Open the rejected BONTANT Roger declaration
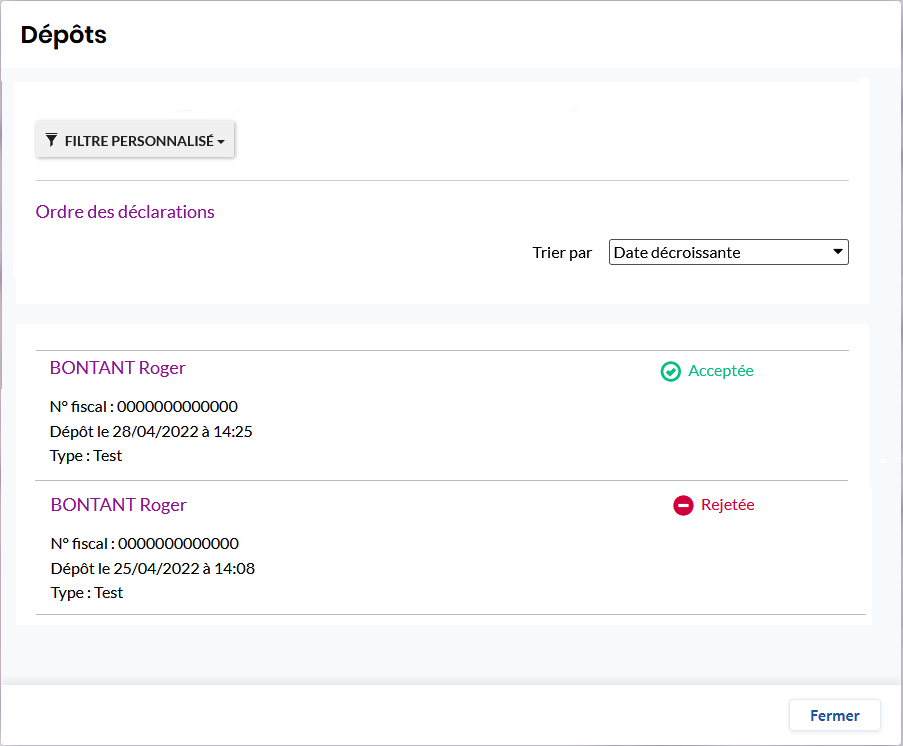Viewport: 903px width, 746px height. tap(119, 505)
